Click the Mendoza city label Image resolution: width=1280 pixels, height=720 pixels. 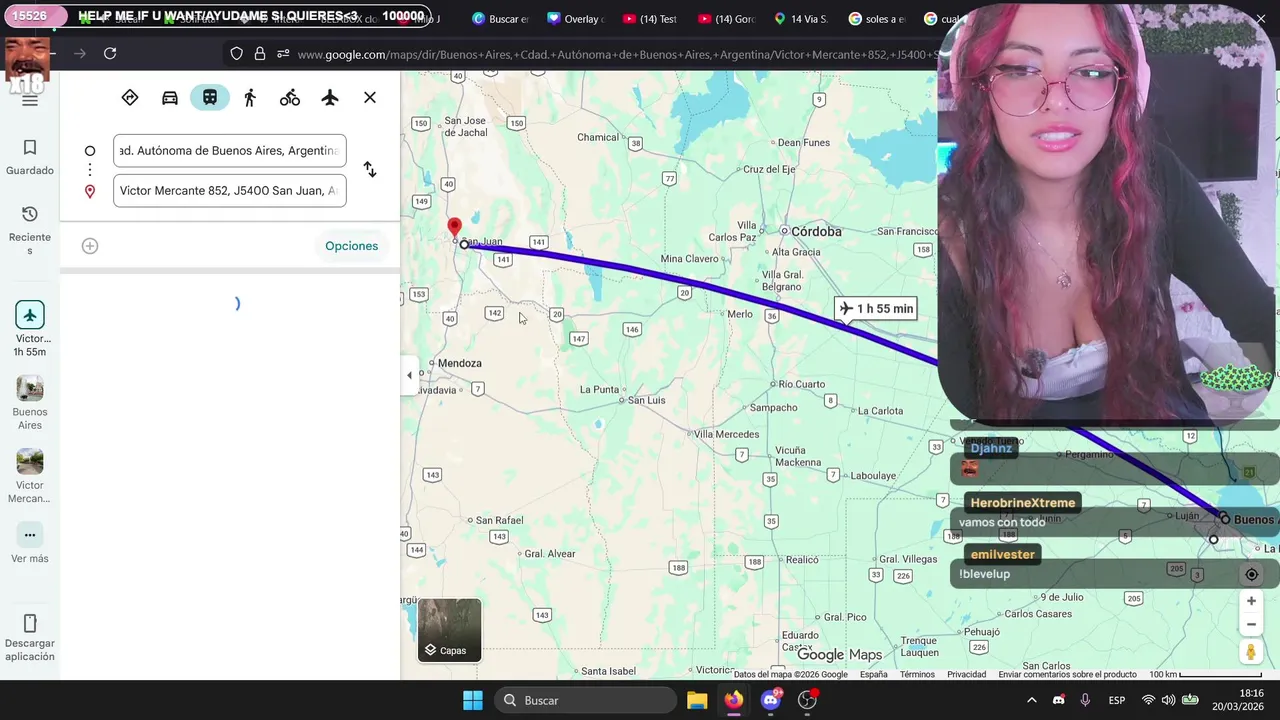click(x=459, y=363)
